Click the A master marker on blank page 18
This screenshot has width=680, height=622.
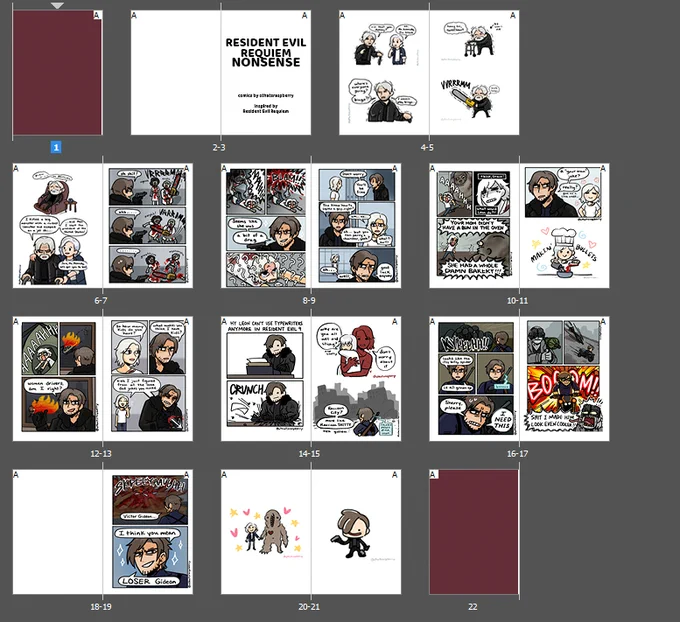click(16, 475)
